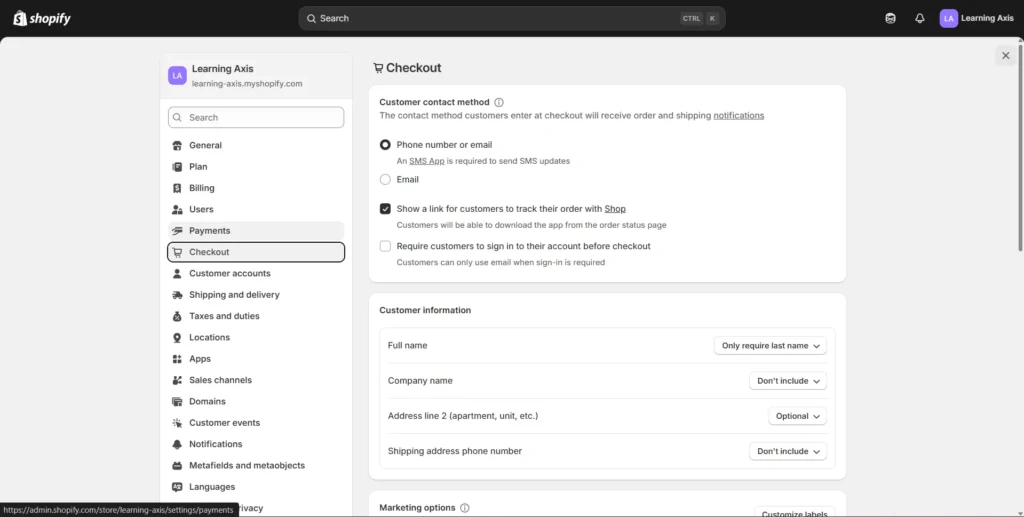Click the Plan icon in settings sidebar
The width and height of the screenshot is (1024, 517).
[177, 167]
